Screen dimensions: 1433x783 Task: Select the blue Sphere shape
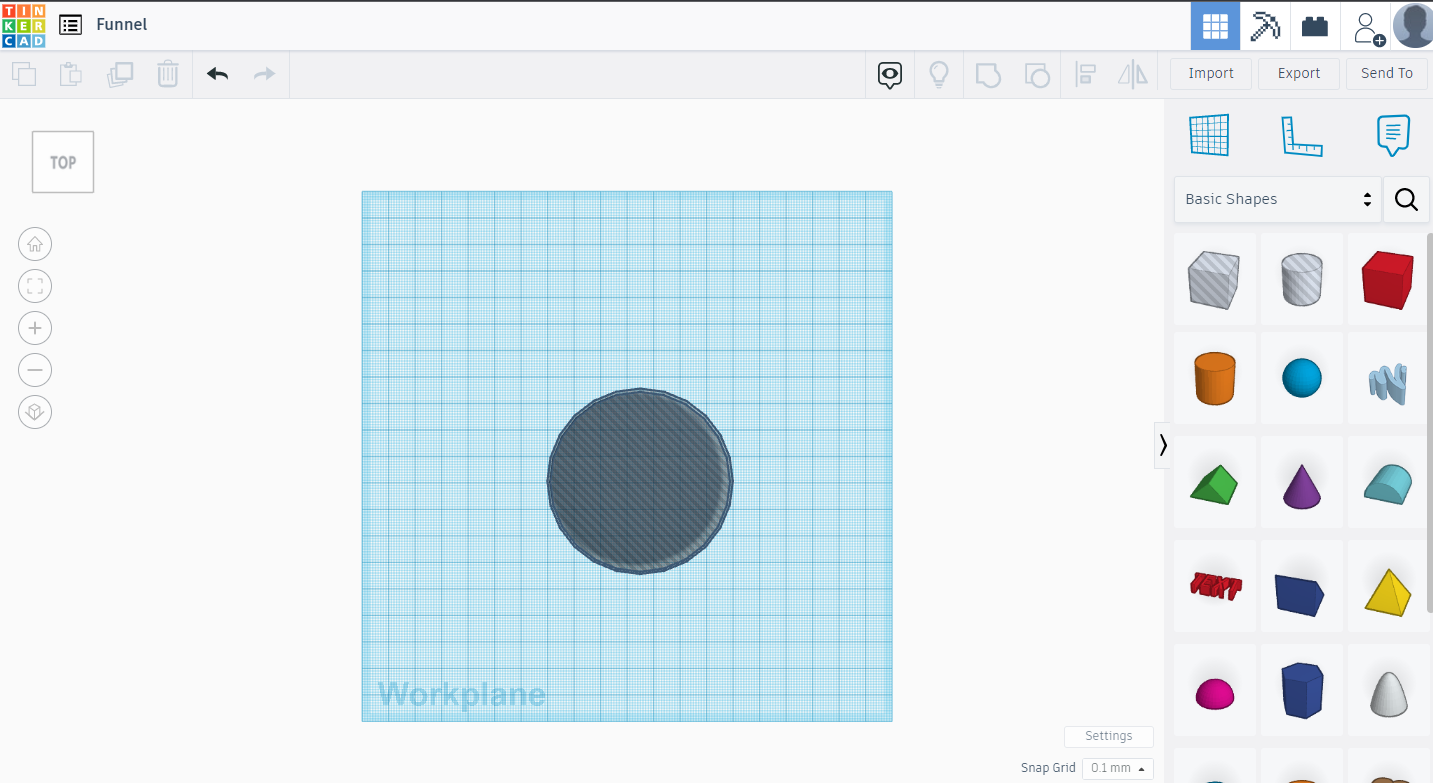click(x=1302, y=379)
